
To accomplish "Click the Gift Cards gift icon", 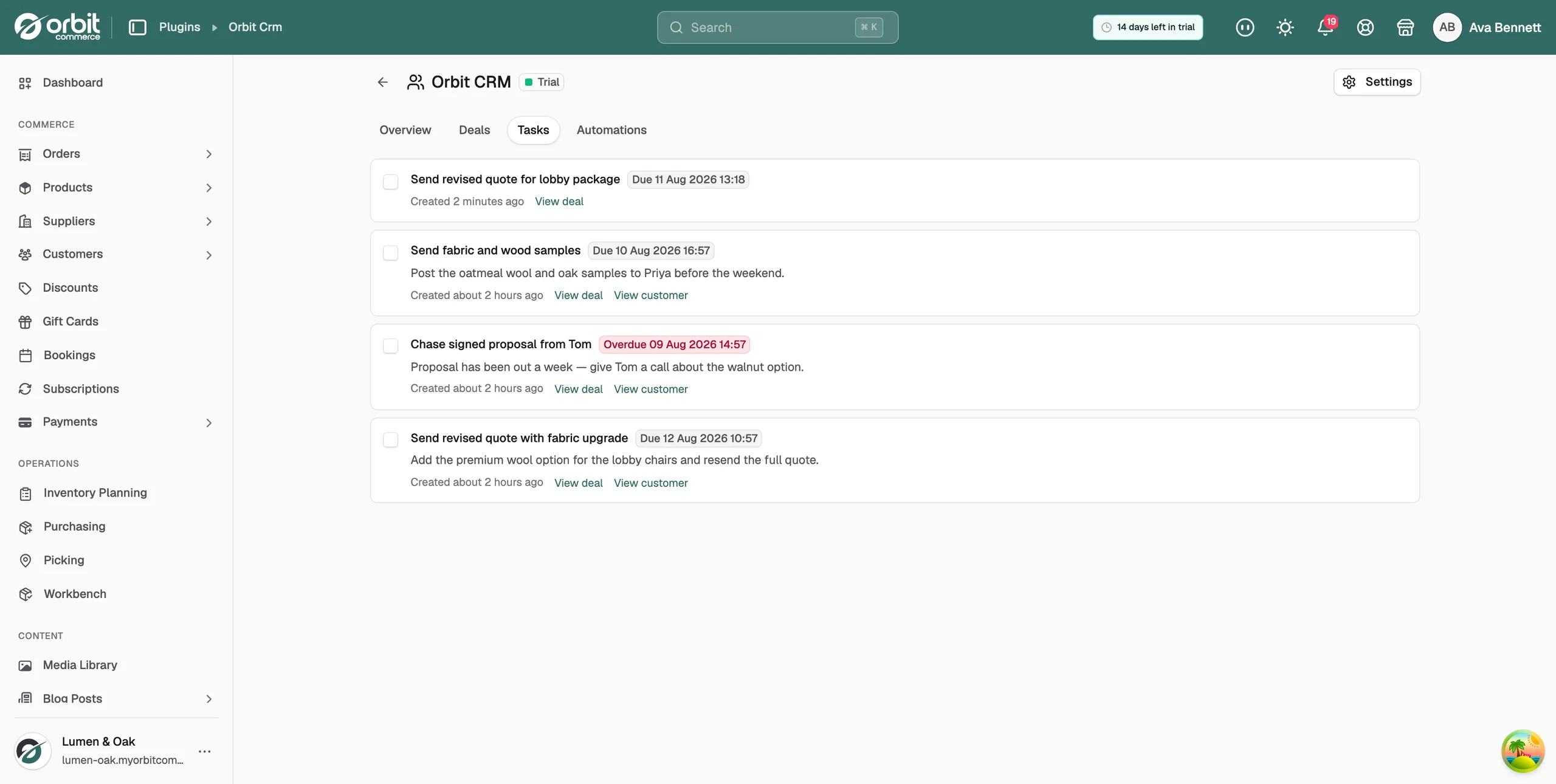I will coord(25,322).
